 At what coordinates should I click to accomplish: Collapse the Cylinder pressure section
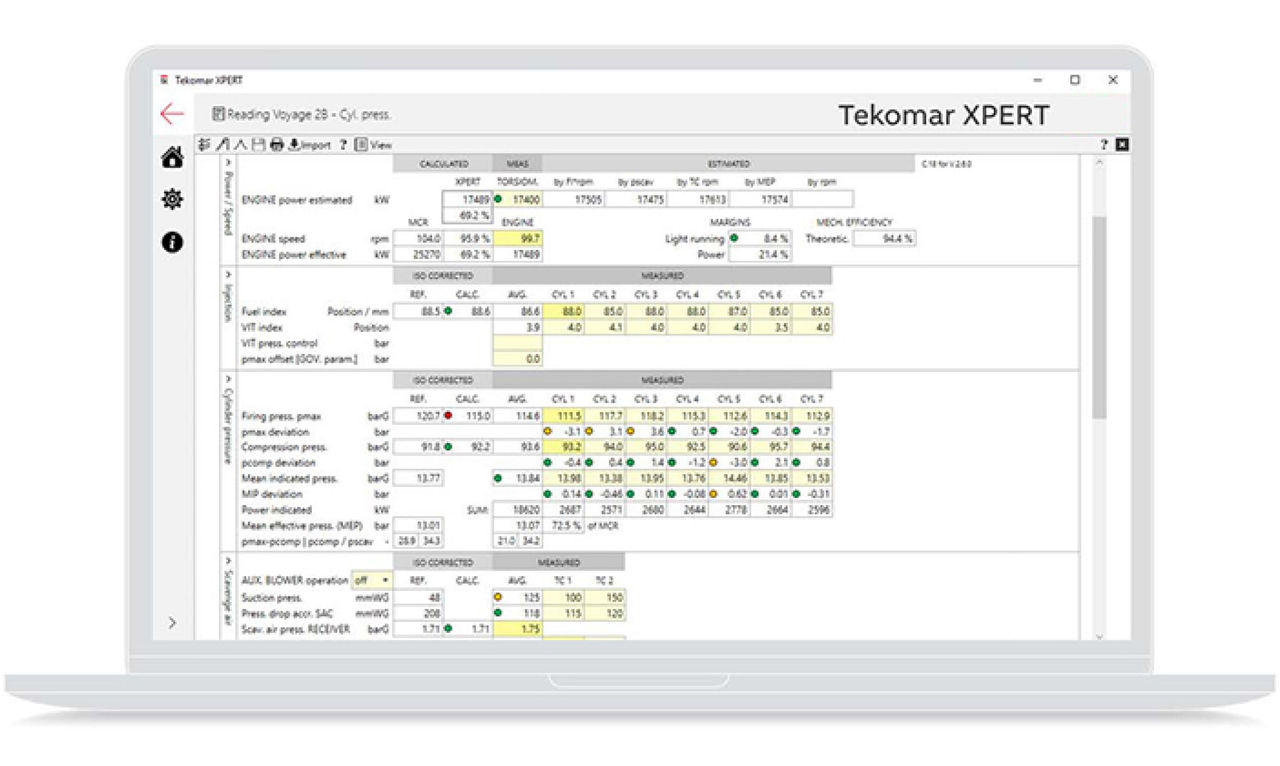tap(228, 378)
